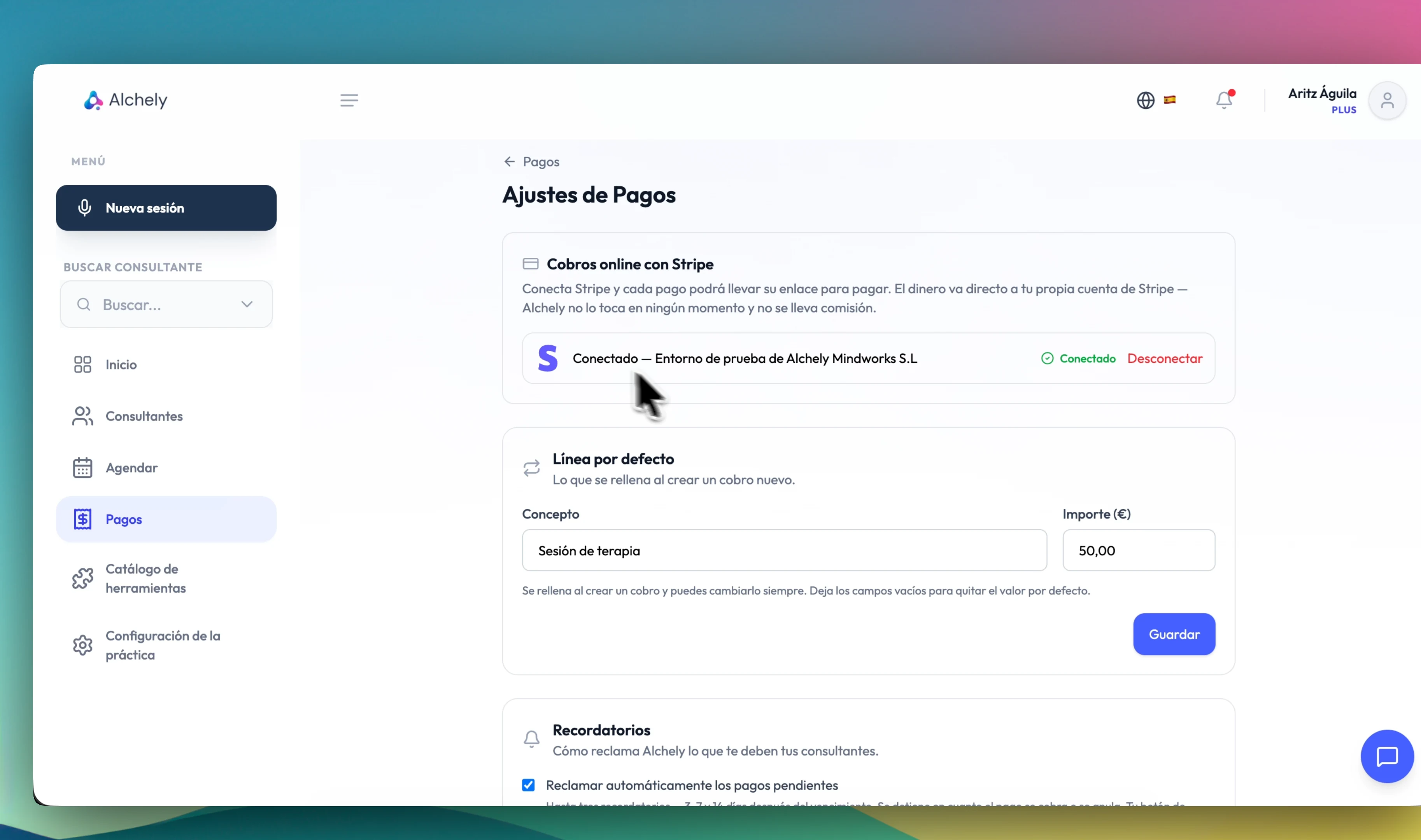Click the Importe field showing 50,00
The width and height of the screenshot is (1421, 840).
click(1139, 551)
